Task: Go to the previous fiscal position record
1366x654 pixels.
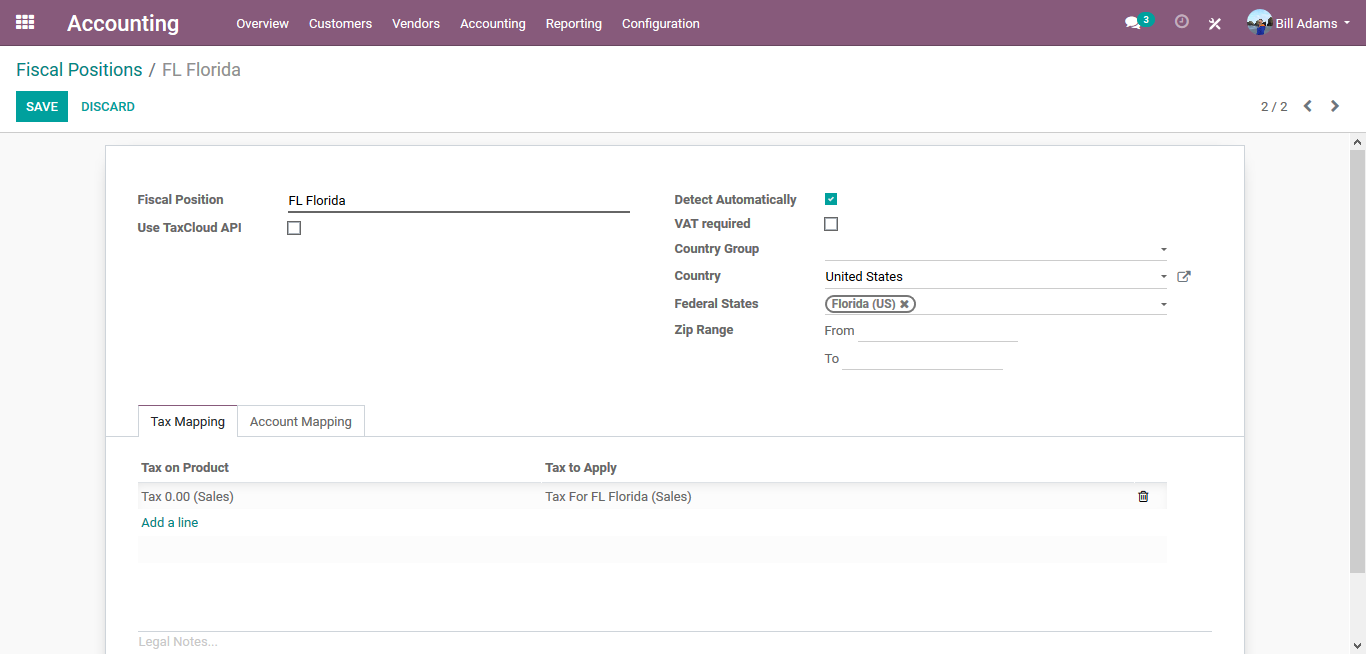Action: [1307, 106]
